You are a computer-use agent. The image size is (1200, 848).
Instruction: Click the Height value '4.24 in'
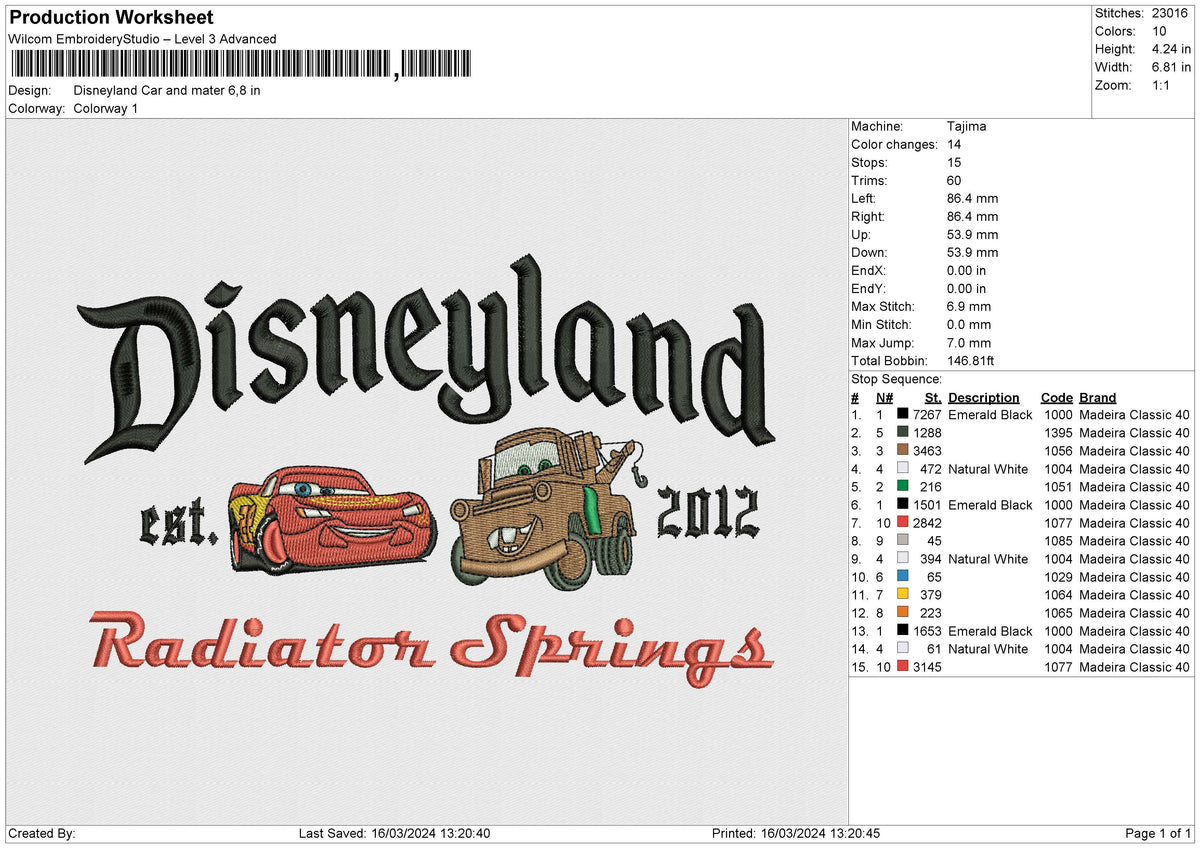click(1171, 49)
